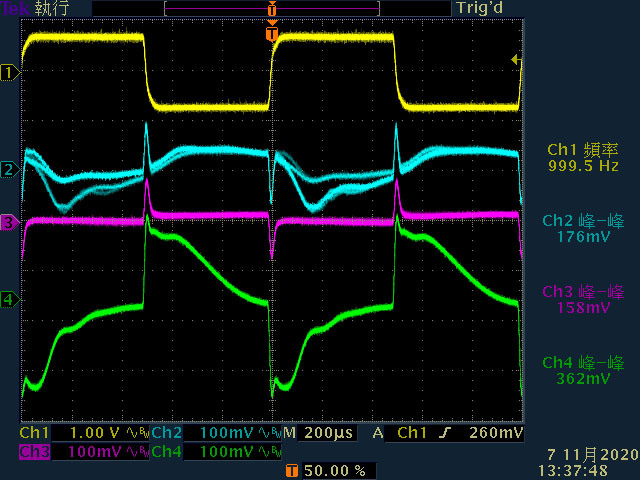Click the Ch2 cyan channel marker
Screen dimensions: 640x480
tap(10, 169)
